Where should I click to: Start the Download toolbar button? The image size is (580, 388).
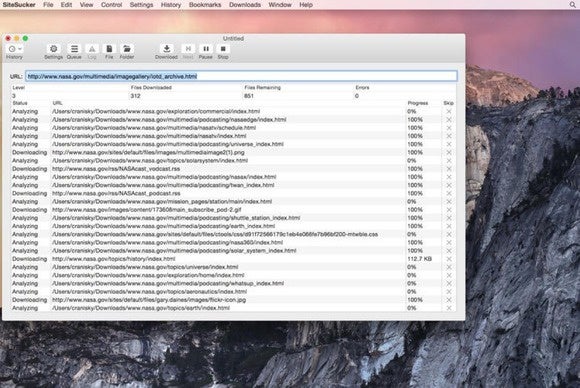point(166,49)
